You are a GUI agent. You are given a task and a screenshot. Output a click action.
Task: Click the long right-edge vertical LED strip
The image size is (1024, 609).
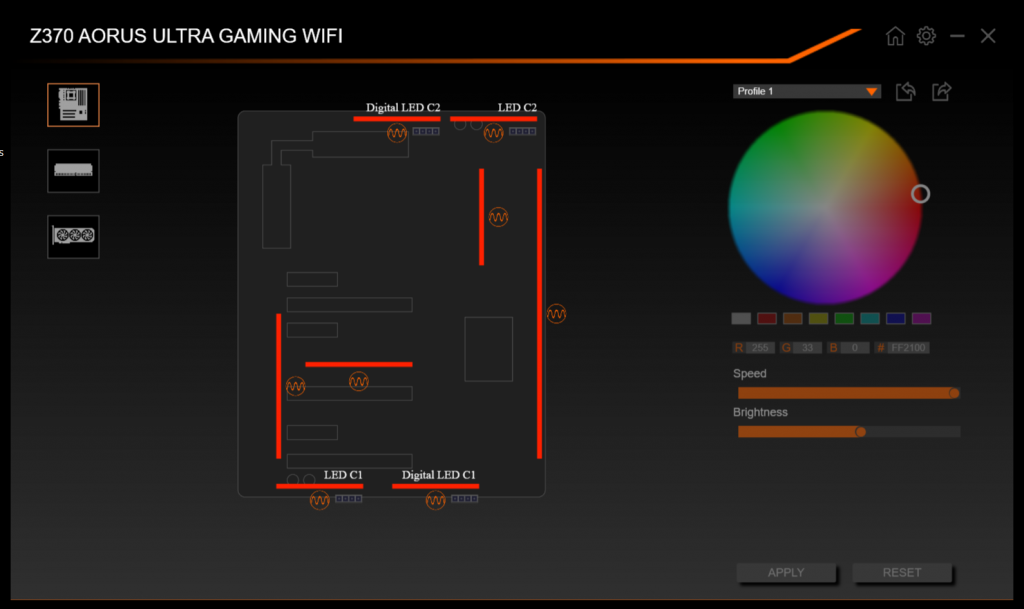[539, 314]
